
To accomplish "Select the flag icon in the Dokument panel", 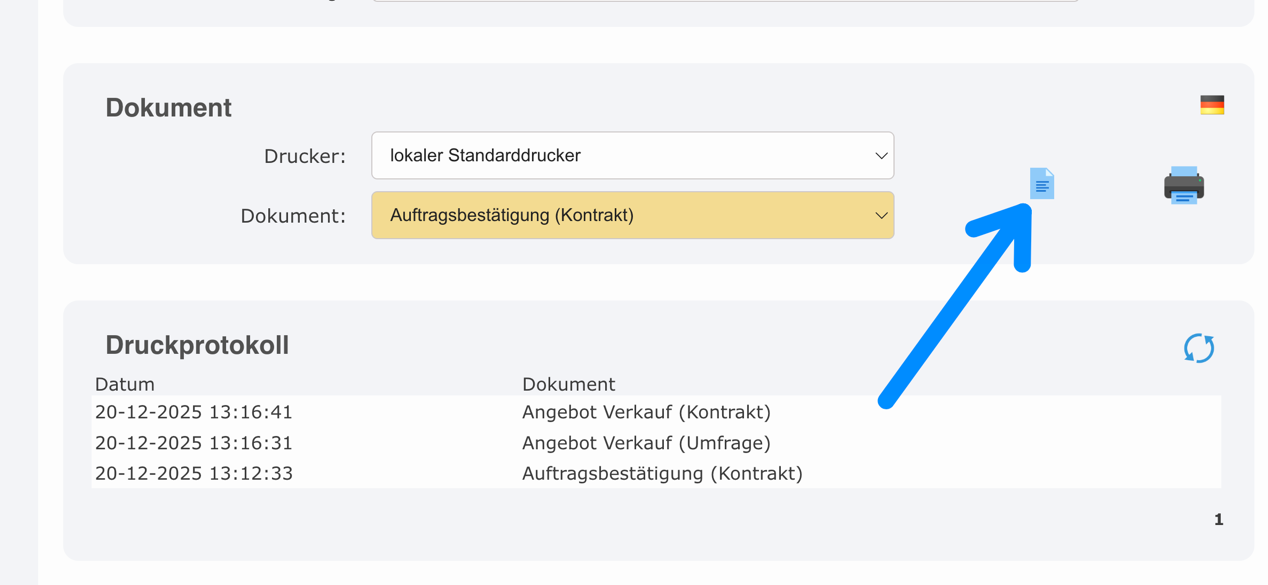I will pos(1212,102).
